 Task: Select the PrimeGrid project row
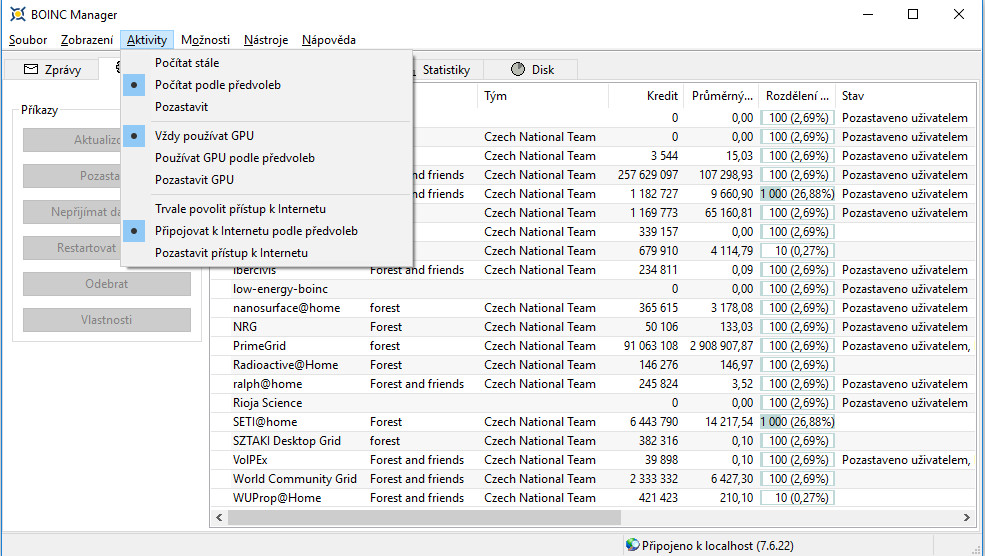(x=592, y=346)
